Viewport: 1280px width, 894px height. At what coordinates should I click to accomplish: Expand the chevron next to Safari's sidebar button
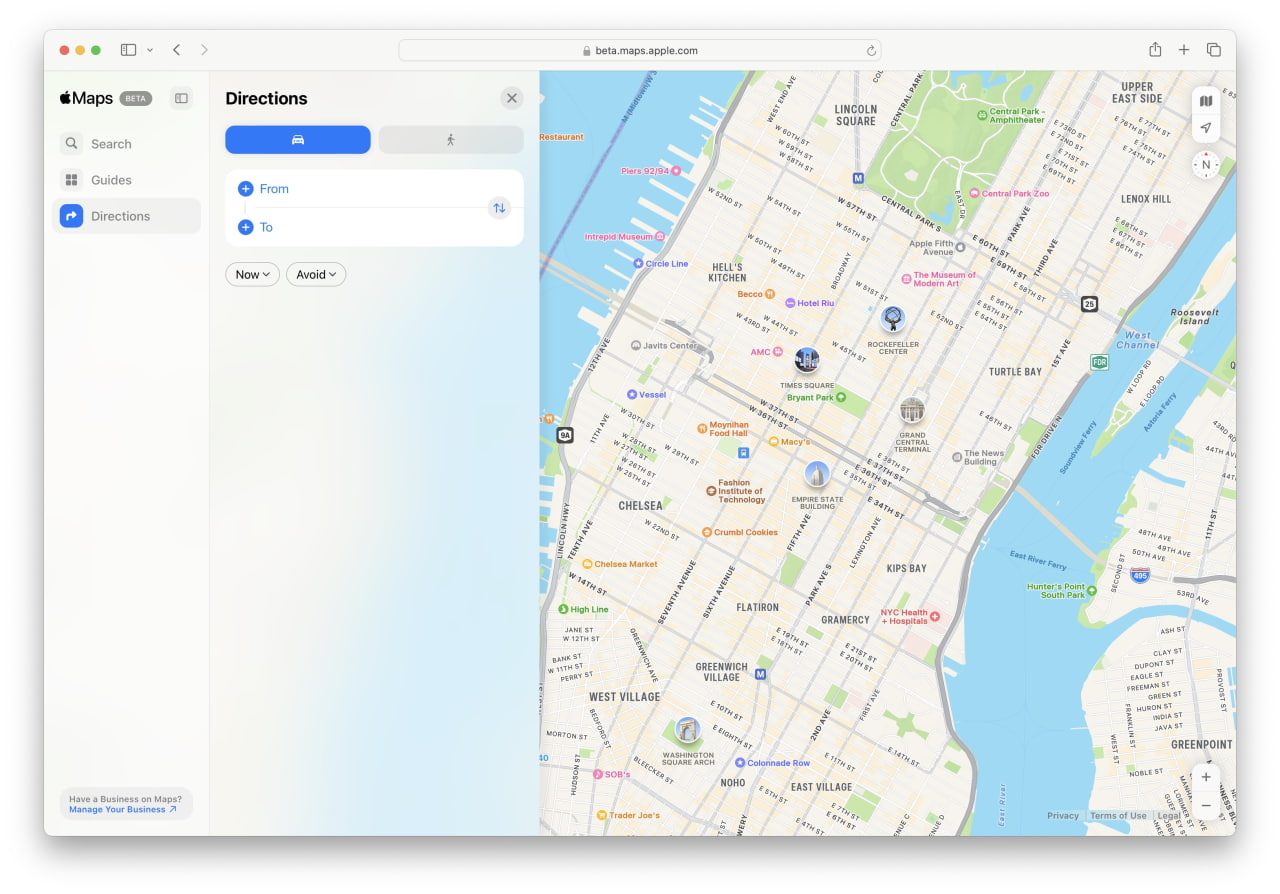pyautogui.click(x=150, y=48)
